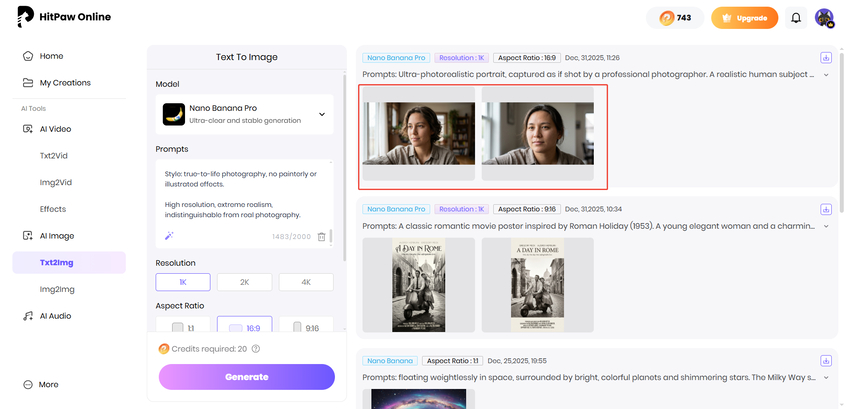
Task: Click the Text To Image panel scrollbar
Action: click(x=344, y=166)
